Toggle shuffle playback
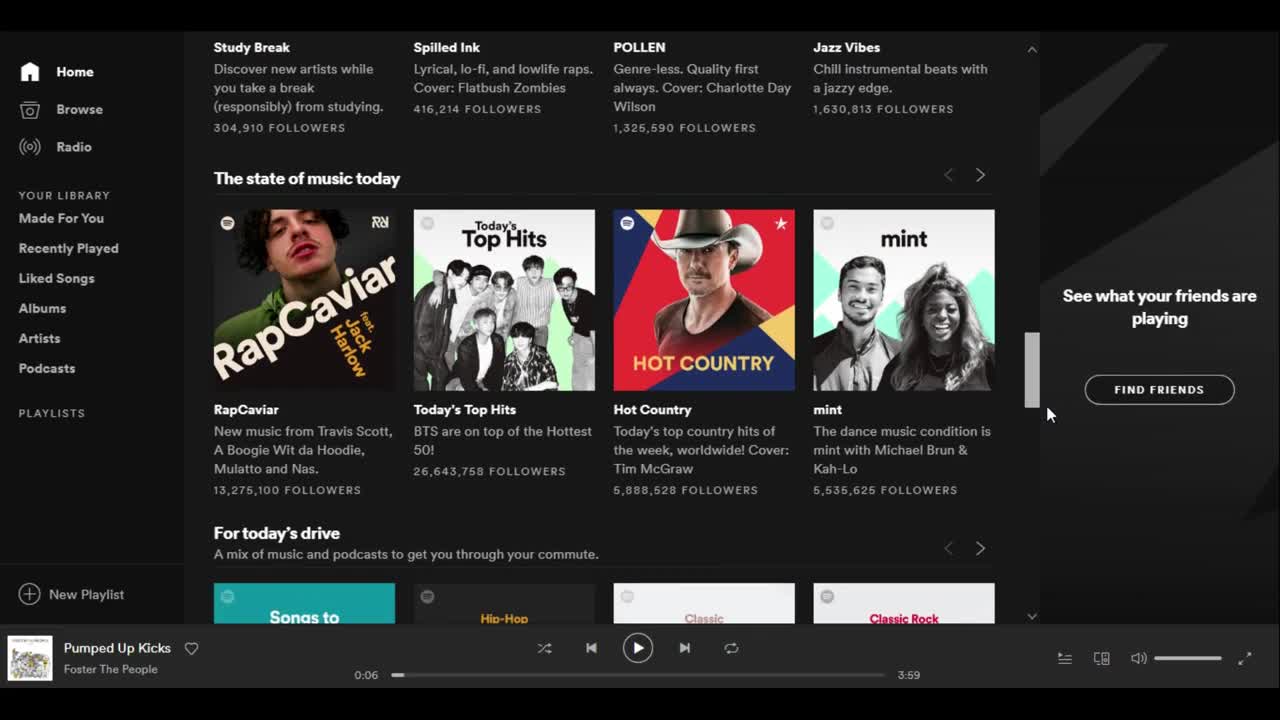This screenshot has width=1280, height=720. (544, 648)
